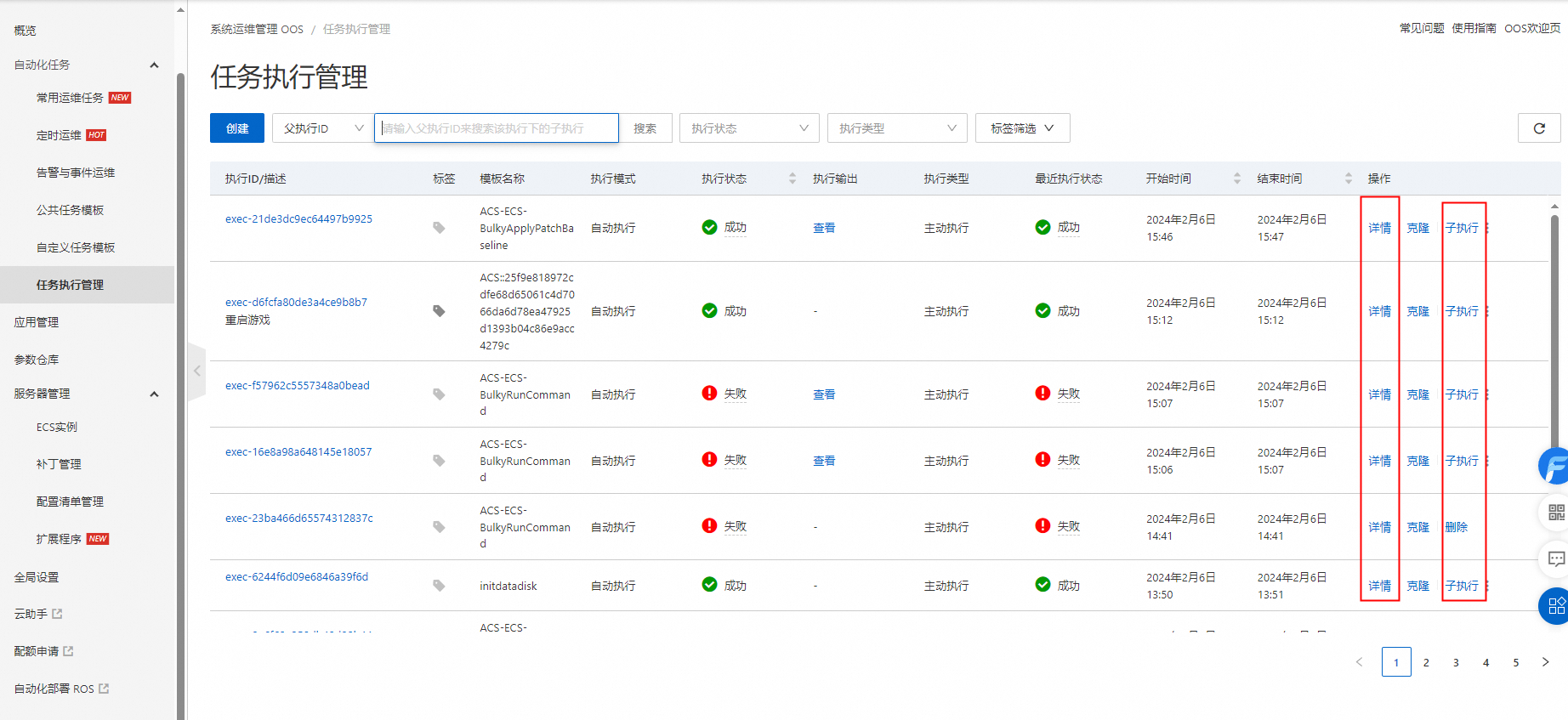Screen dimensions: 1568x720
Task: Click the blue 创建 button
Action: point(237,128)
